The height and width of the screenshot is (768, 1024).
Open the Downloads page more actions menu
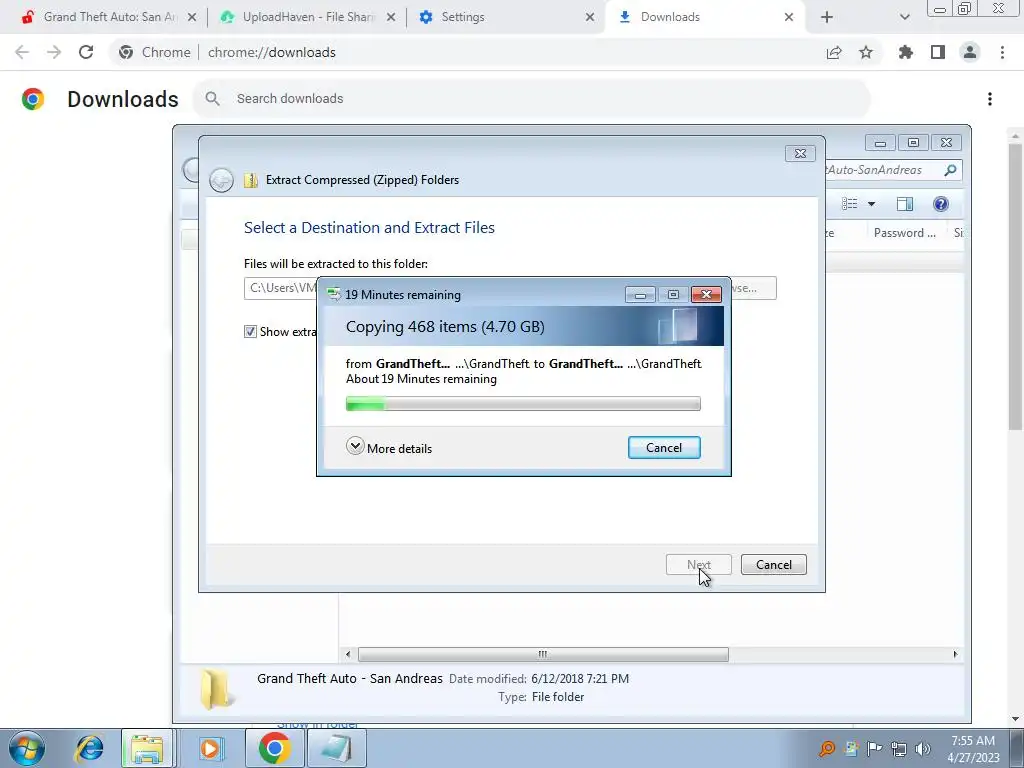pos(990,99)
